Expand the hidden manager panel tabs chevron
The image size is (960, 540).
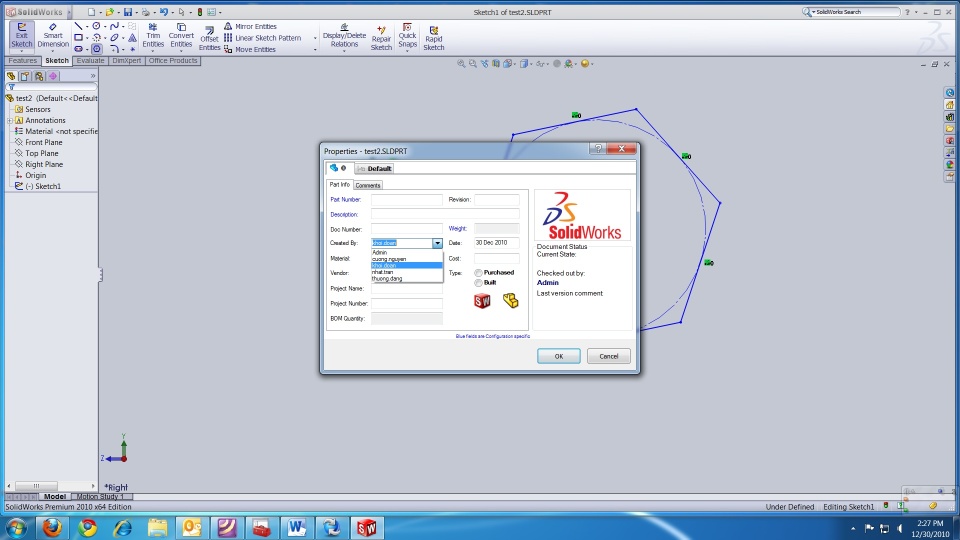[93, 76]
